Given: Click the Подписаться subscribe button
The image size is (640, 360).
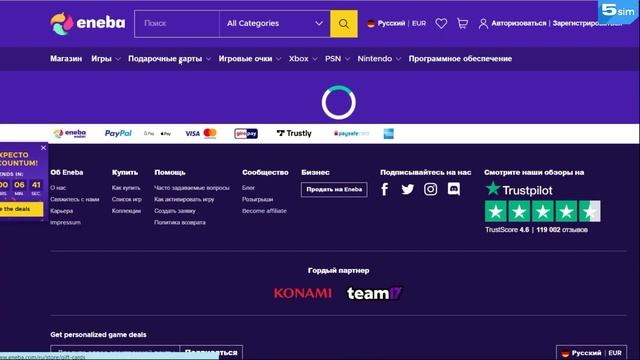Looking at the screenshot, I should click(x=211, y=352).
